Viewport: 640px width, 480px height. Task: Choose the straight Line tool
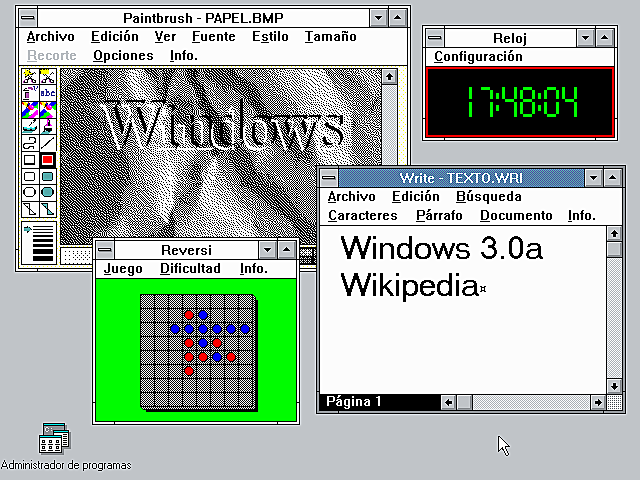coord(48,143)
